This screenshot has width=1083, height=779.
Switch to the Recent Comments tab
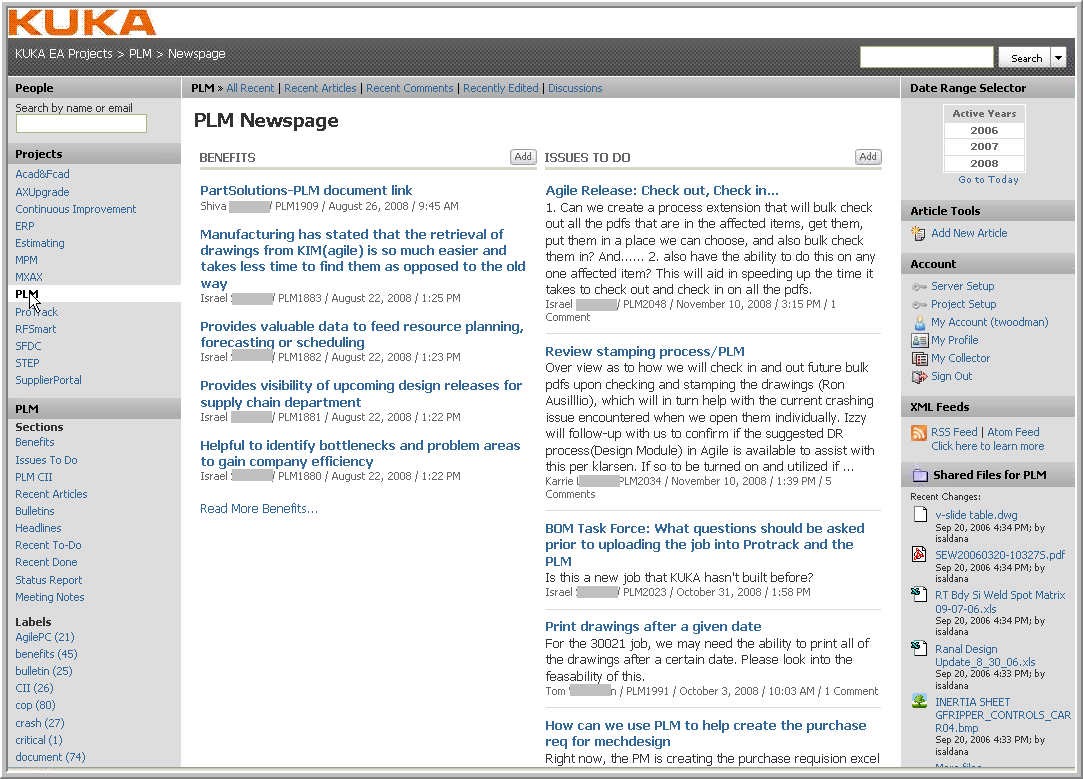pyautogui.click(x=409, y=88)
